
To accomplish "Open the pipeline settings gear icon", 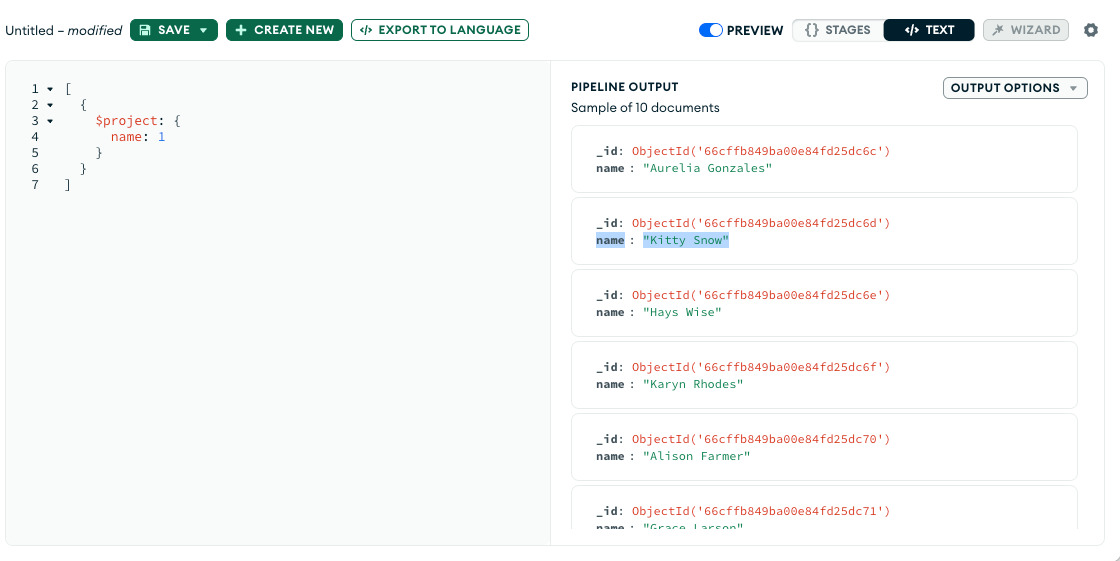I will (1091, 30).
